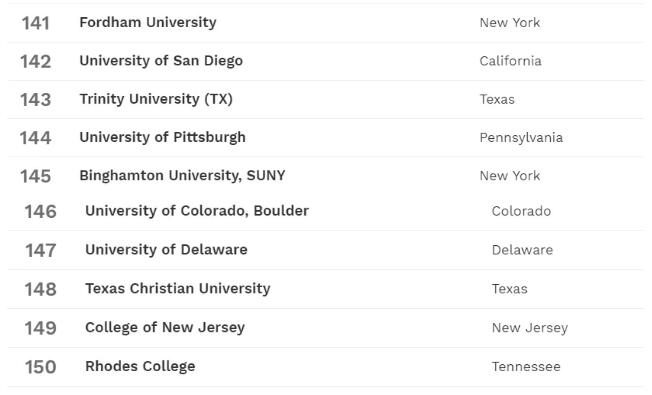Click Colorado state label
Screen dimensions: 652x395
point(521,211)
